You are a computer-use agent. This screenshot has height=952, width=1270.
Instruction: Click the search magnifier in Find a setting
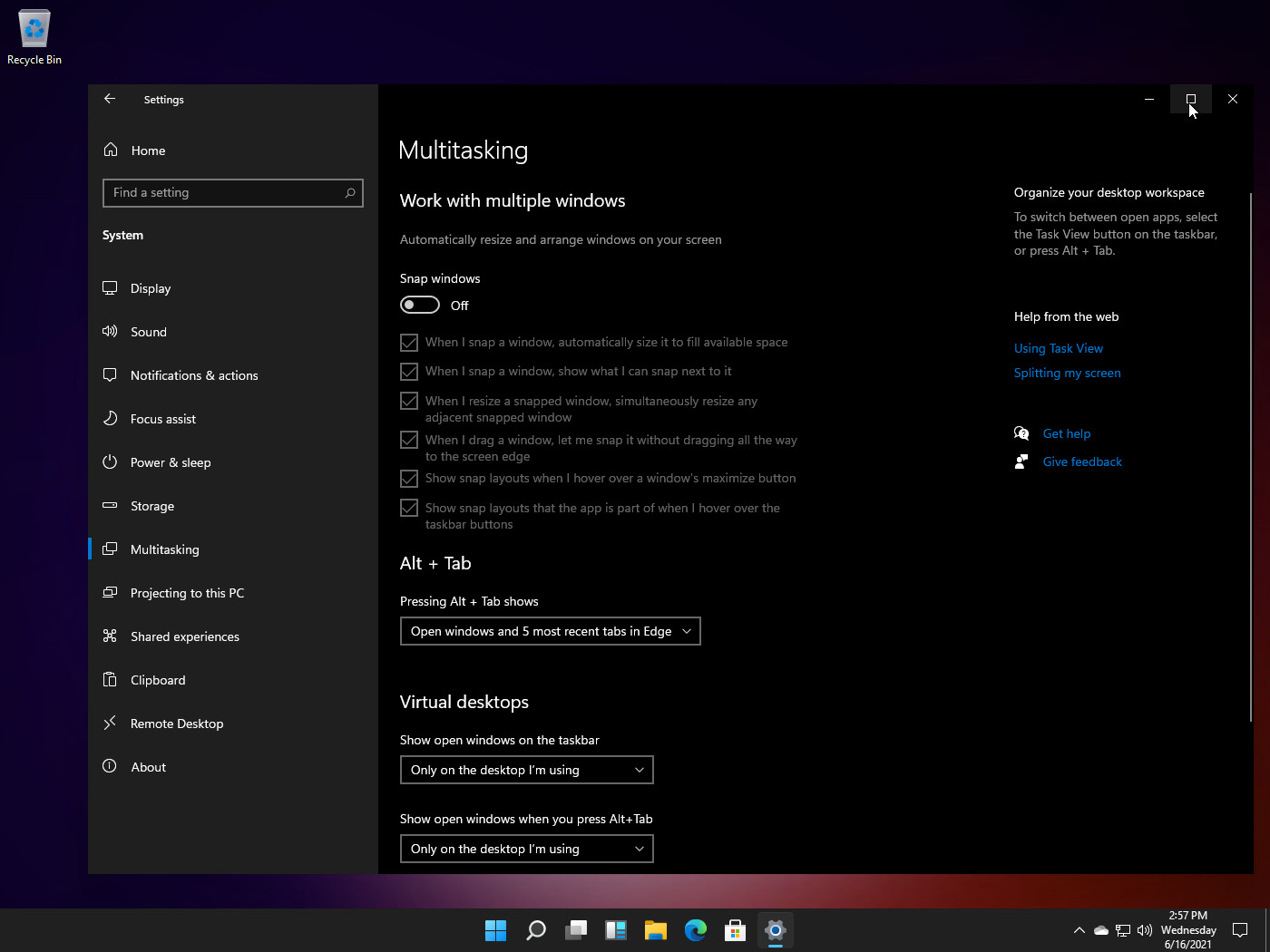350,193
